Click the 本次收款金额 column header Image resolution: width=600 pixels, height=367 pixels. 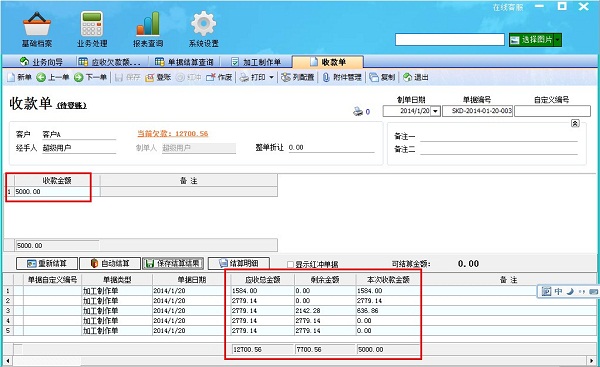[x=388, y=280]
